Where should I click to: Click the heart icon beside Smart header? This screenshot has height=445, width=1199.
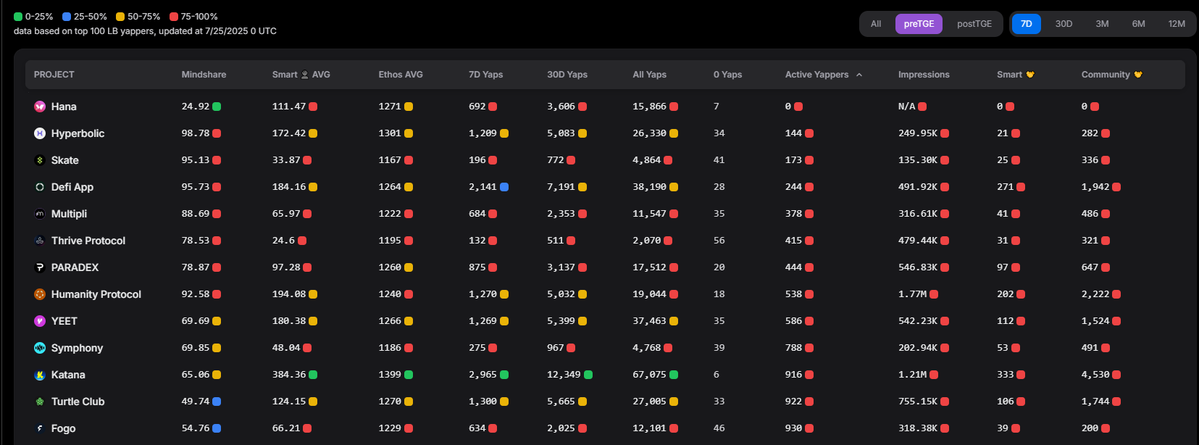point(1029,75)
